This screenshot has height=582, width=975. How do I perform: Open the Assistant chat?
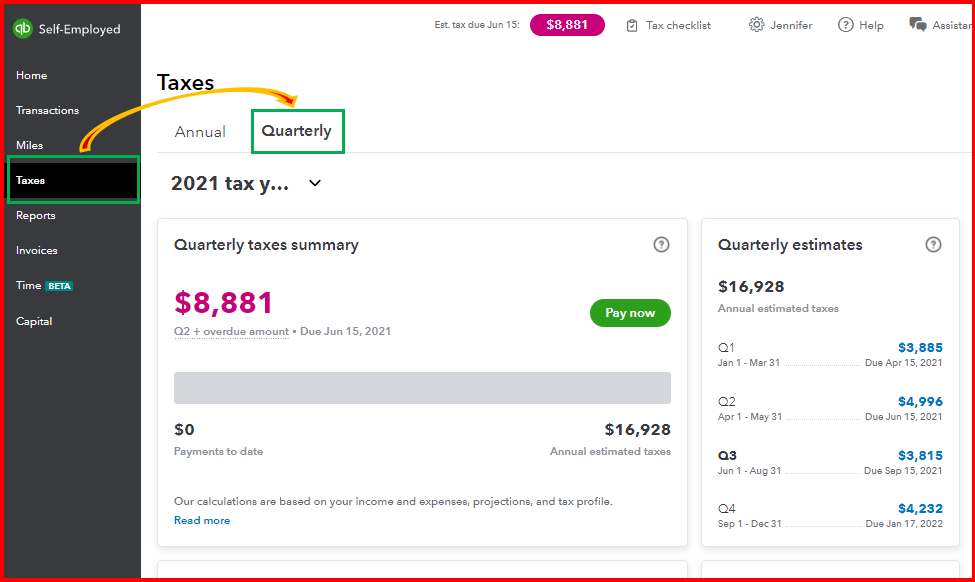(x=936, y=24)
